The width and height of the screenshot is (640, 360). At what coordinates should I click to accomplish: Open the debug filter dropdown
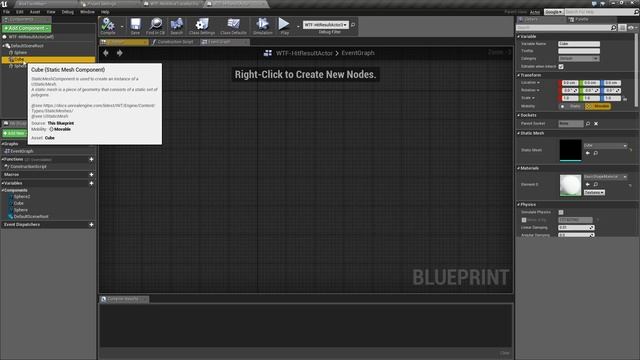coord(326,25)
